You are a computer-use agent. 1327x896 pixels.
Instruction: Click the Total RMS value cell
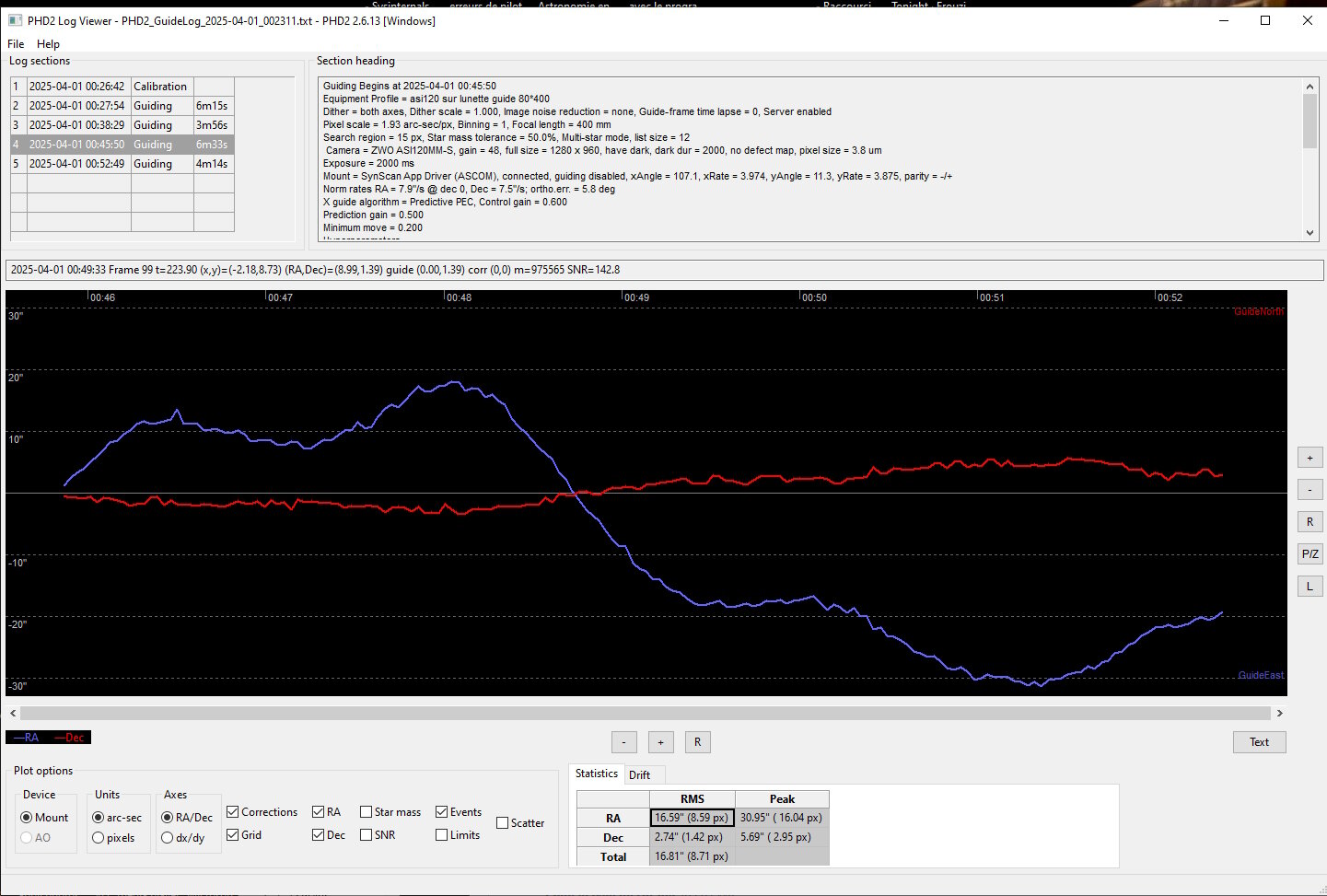click(692, 856)
